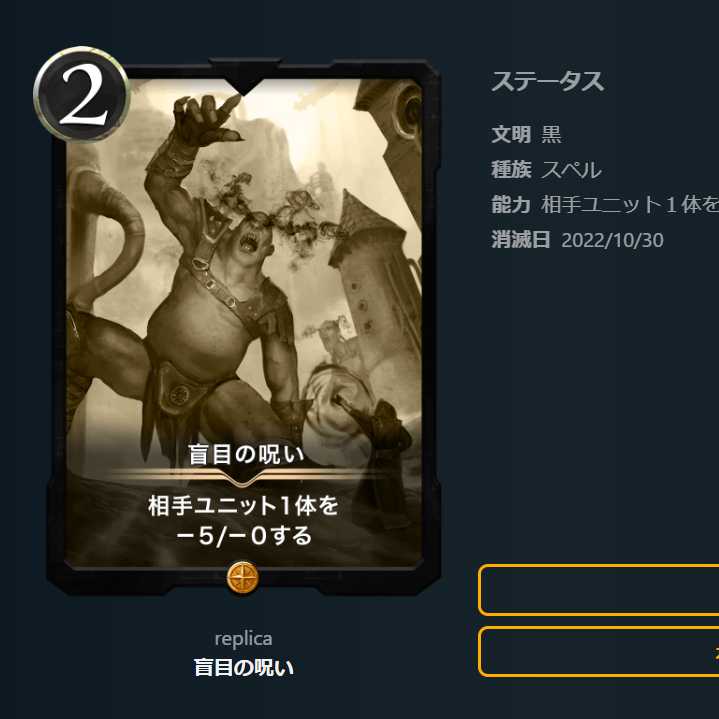The image size is (719, 719).
Task: Click the expiry date 2022/10/30
Action: pyautogui.click(x=613, y=240)
